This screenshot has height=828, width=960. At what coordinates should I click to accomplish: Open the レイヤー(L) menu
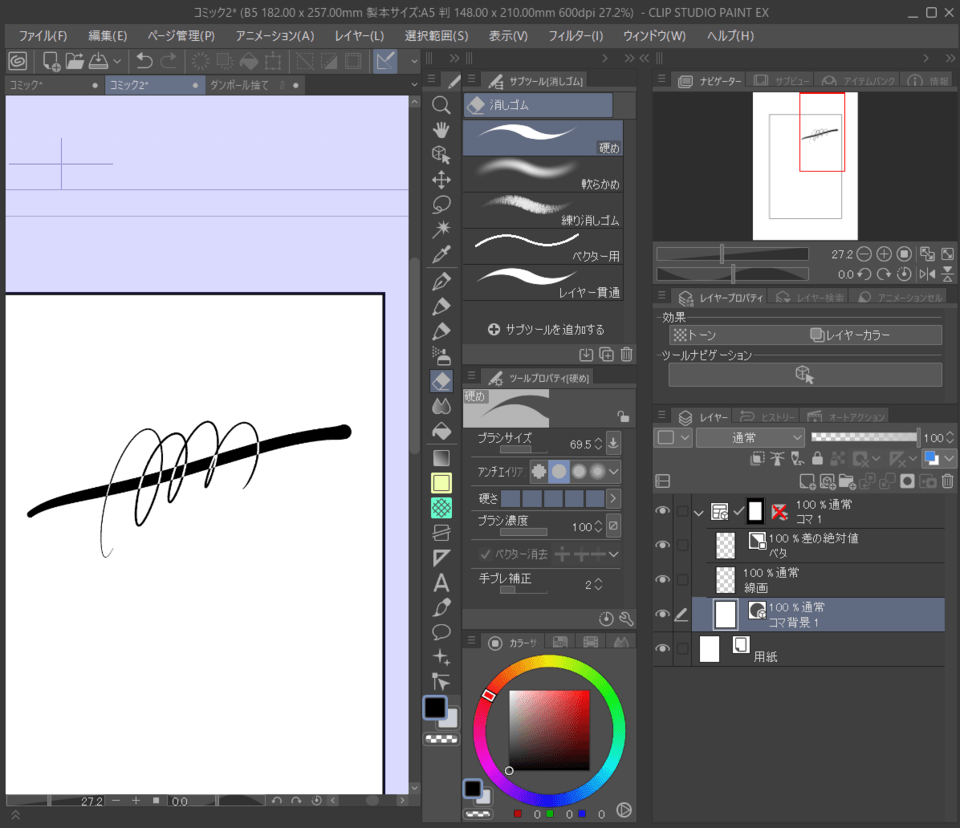(359, 36)
